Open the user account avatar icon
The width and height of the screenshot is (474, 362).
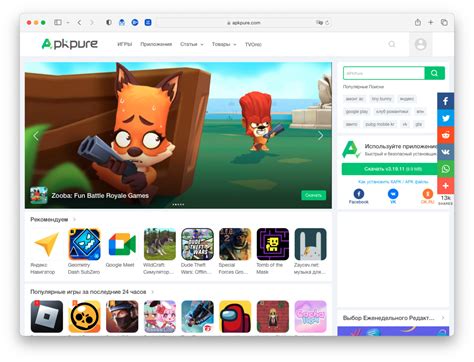tap(420, 44)
